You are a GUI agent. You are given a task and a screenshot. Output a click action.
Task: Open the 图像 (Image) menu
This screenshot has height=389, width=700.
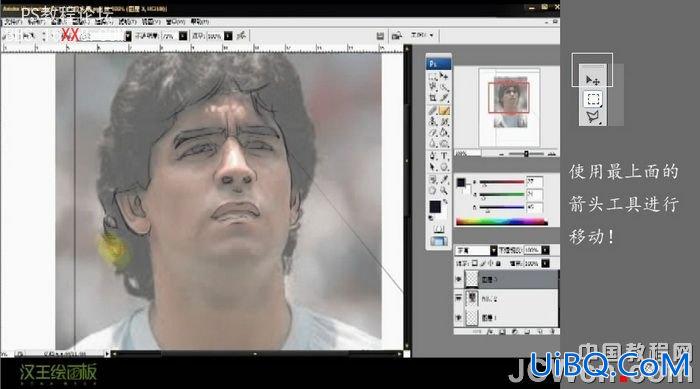coord(58,21)
